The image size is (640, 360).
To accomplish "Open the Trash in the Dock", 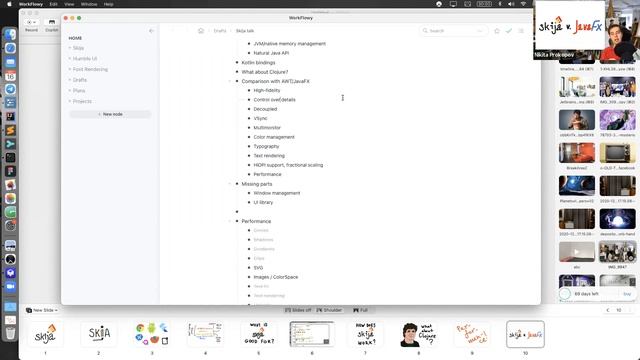I will pyautogui.click(x=10, y=333).
